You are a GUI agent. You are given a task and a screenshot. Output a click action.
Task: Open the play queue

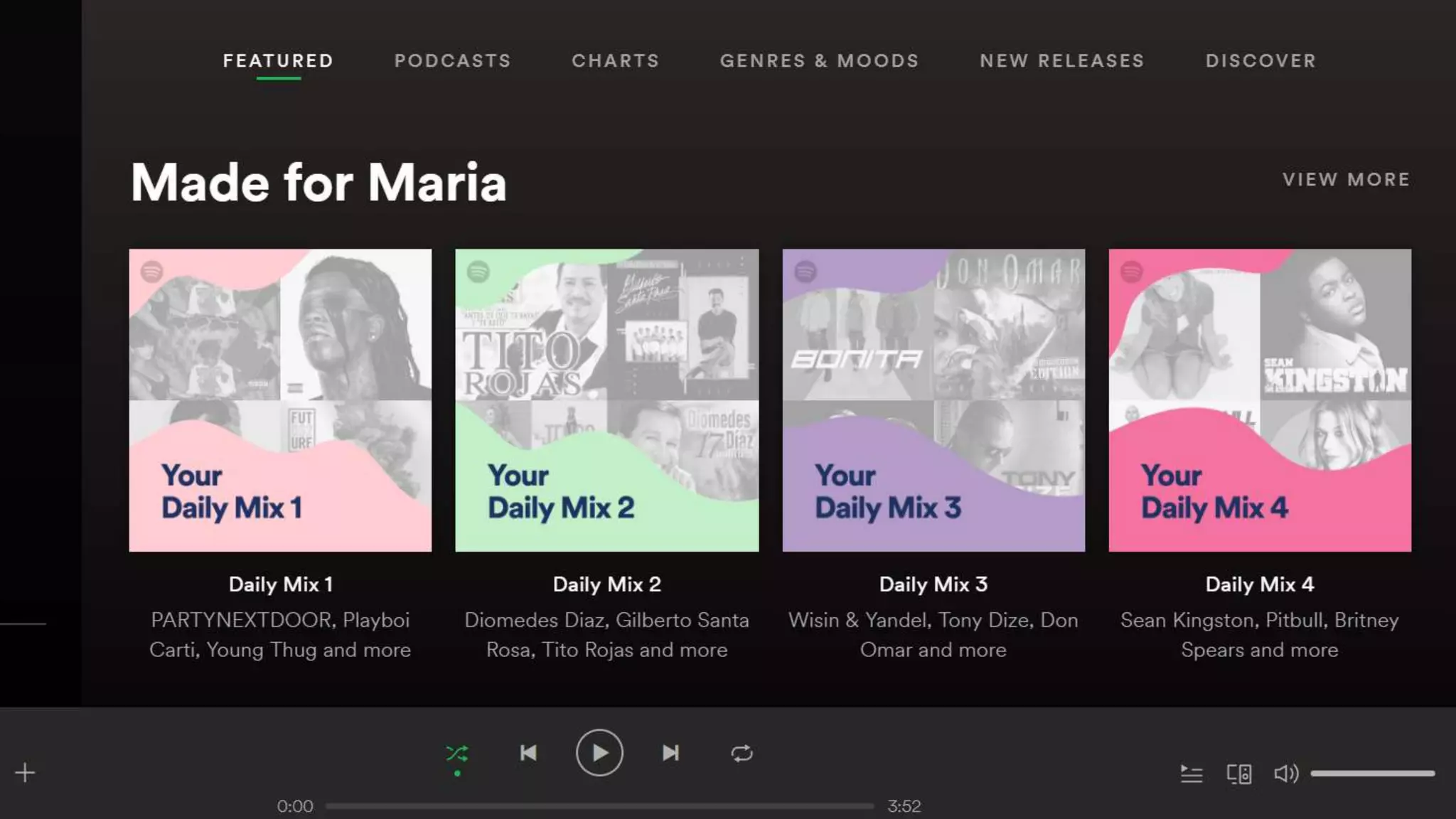1192,773
